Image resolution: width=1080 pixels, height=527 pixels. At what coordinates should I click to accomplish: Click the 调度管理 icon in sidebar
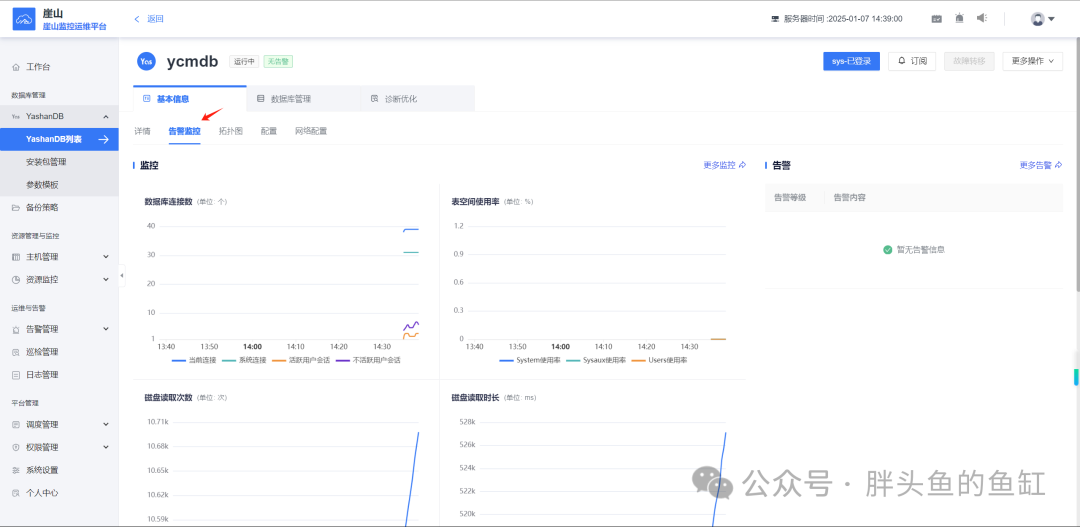pos(16,424)
